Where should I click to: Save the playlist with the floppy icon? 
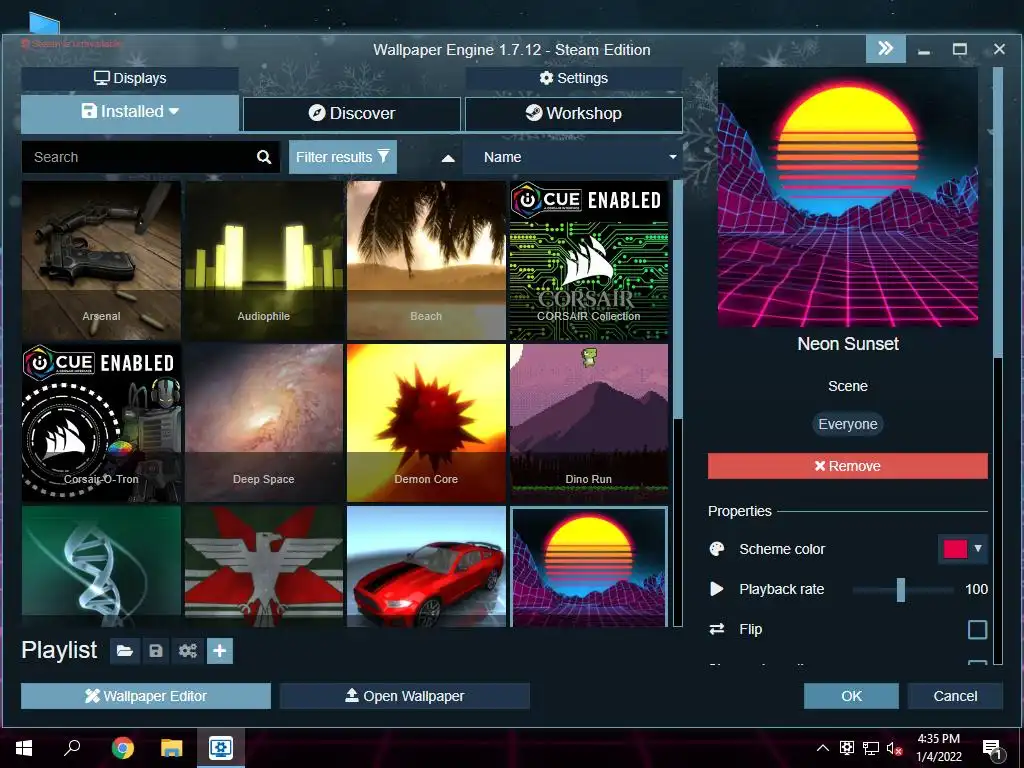tap(155, 650)
